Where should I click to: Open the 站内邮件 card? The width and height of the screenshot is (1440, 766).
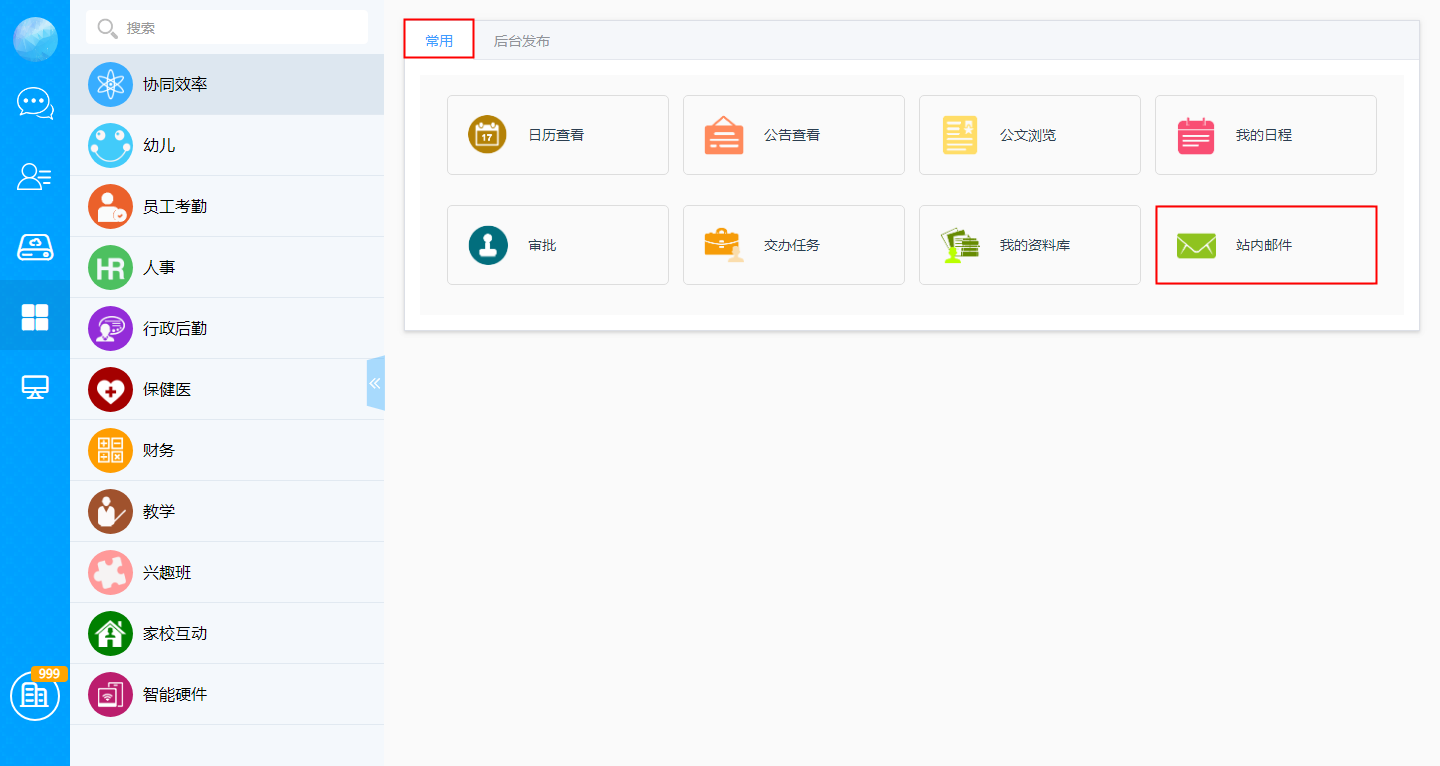(1266, 245)
